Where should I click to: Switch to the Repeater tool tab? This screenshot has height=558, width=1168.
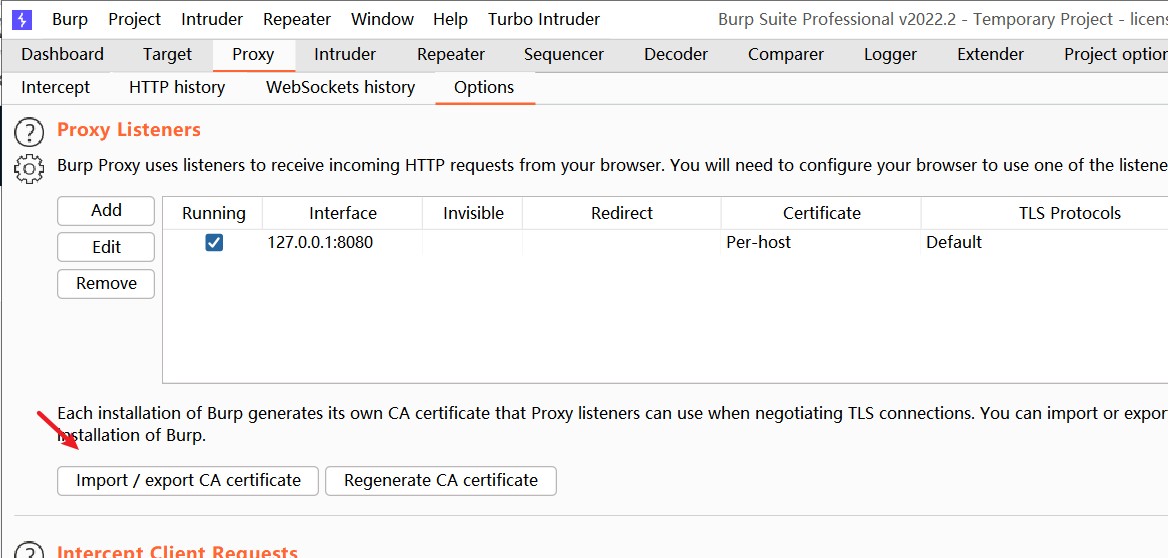(x=451, y=54)
